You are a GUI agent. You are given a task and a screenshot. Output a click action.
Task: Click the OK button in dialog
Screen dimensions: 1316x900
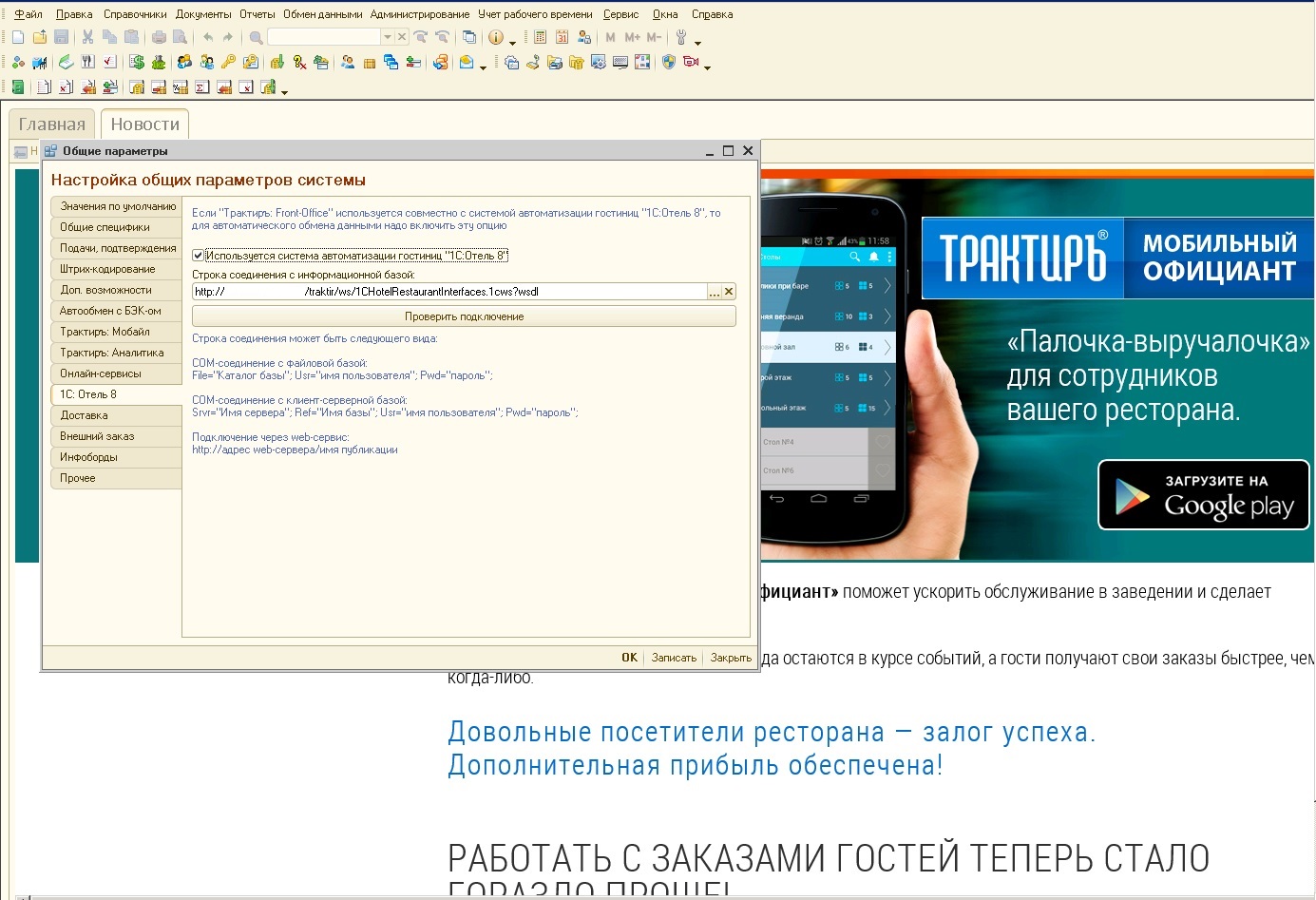pos(629,658)
